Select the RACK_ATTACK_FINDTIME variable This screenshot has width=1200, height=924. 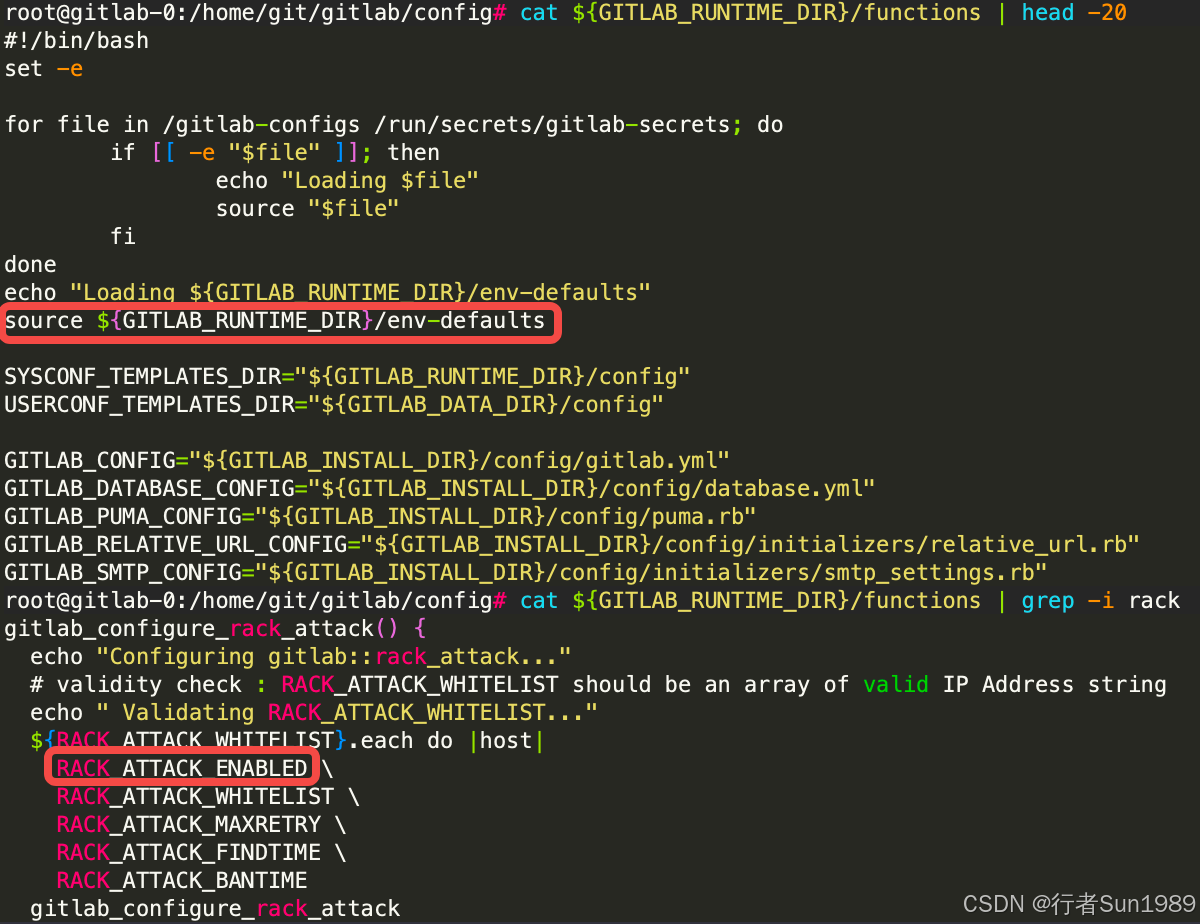pyautogui.click(x=189, y=853)
